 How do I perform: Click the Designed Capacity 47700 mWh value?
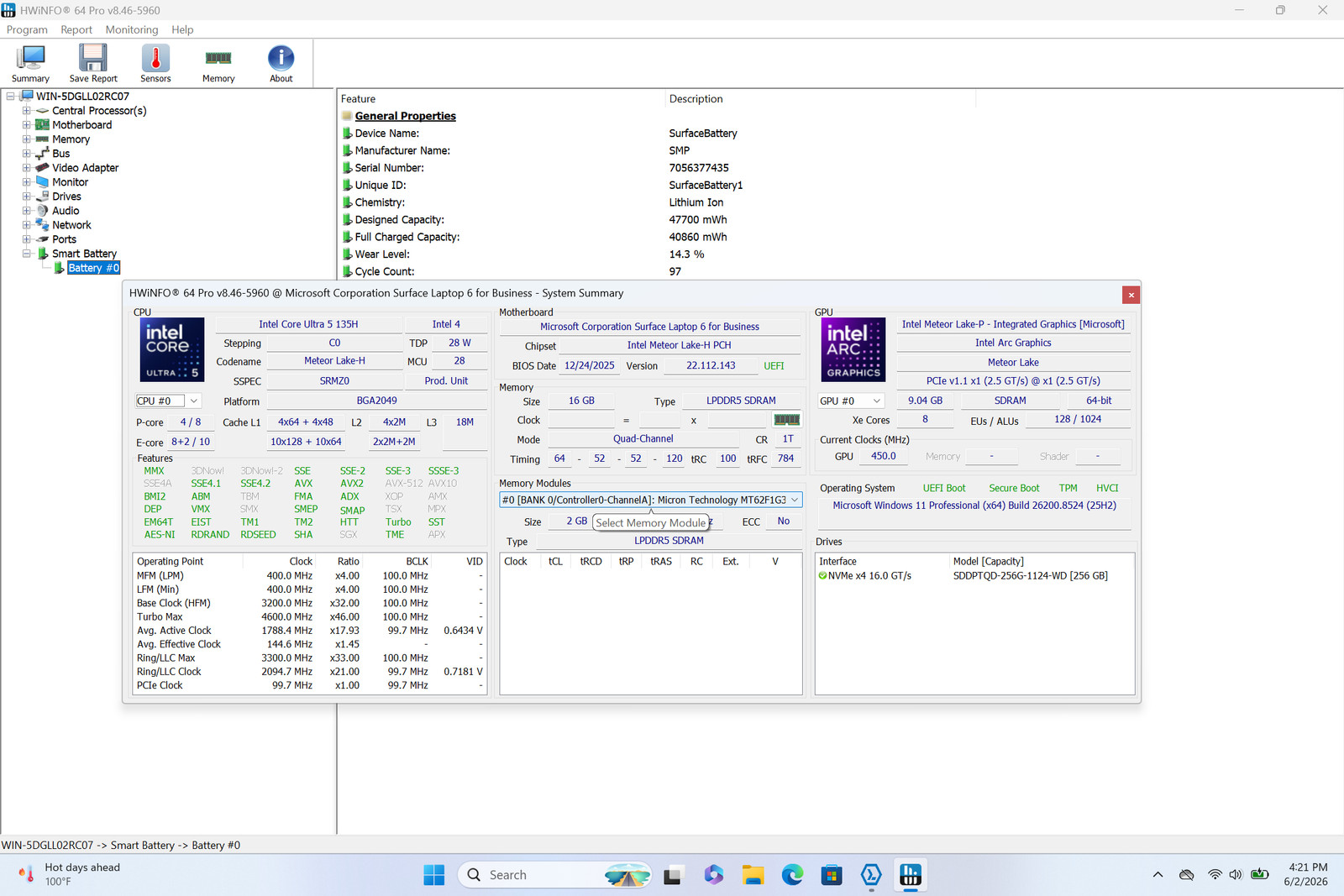pos(698,220)
